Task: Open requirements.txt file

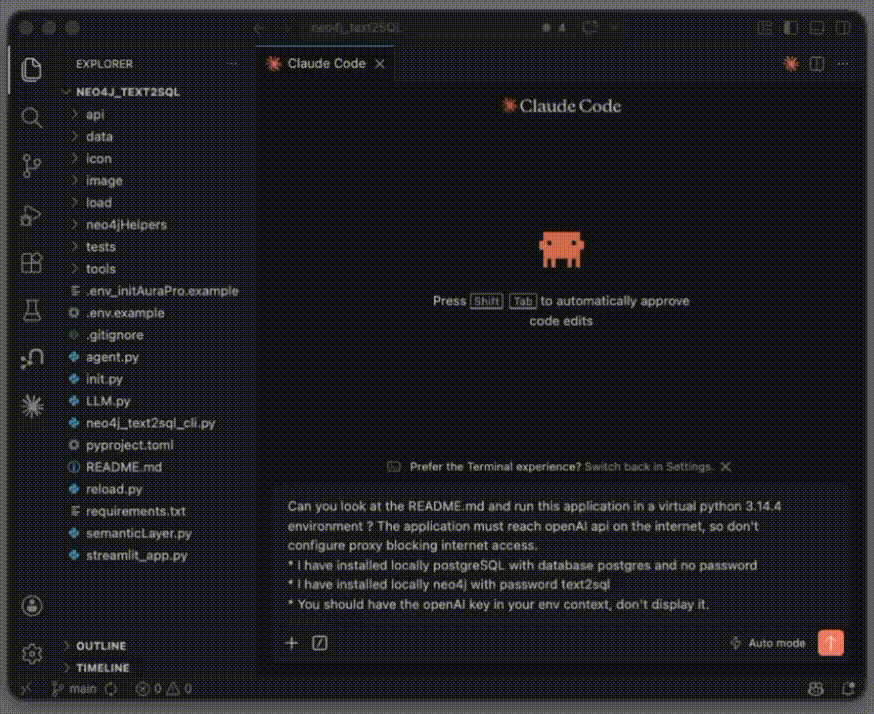Action: click(135, 511)
